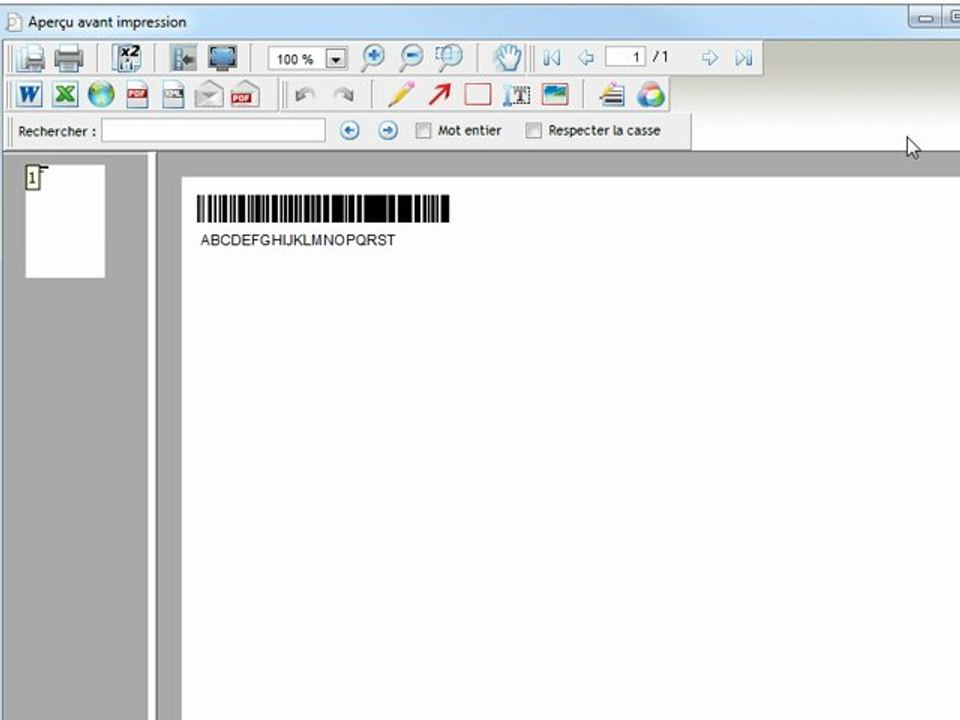960x720 pixels.
Task: Select the pencil annotation tool
Action: (x=401, y=95)
